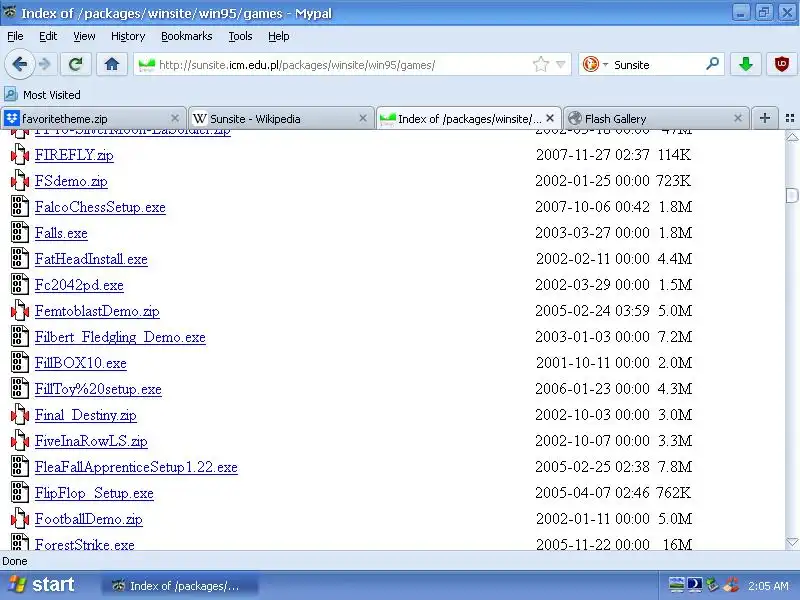The image size is (800, 600).
Task: Reload the current page
Action: click(x=76, y=64)
